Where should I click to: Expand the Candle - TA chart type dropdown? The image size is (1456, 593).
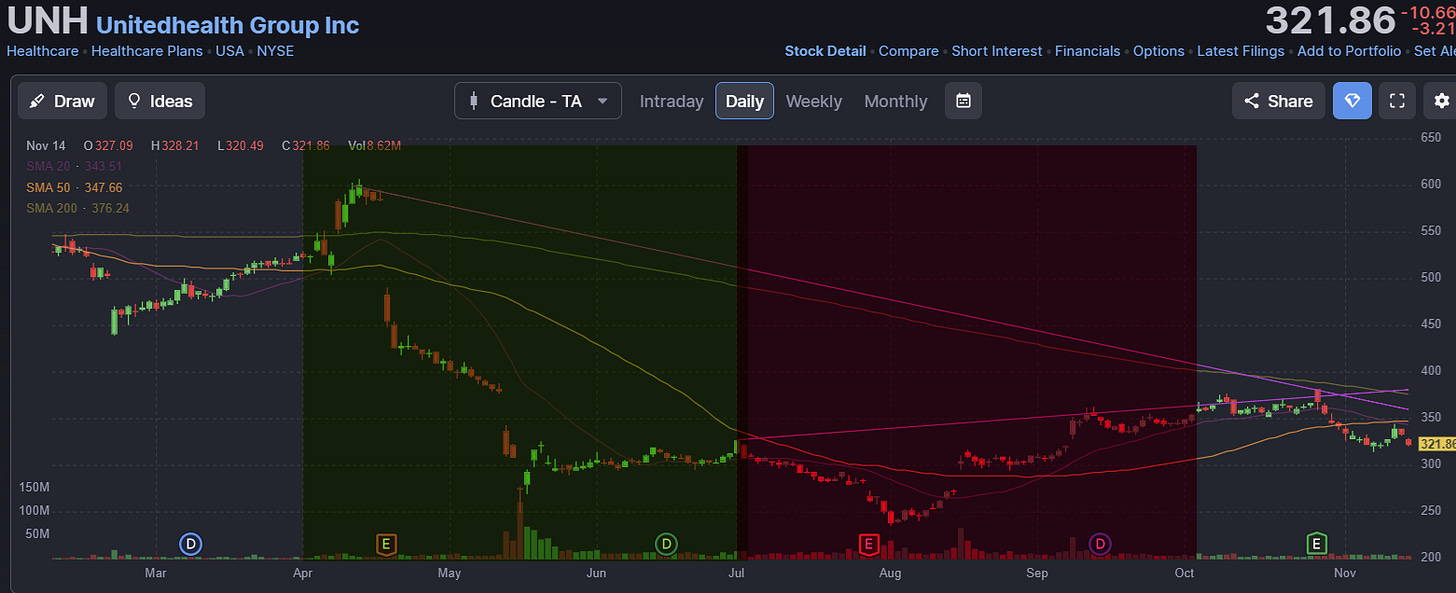click(538, 101)
